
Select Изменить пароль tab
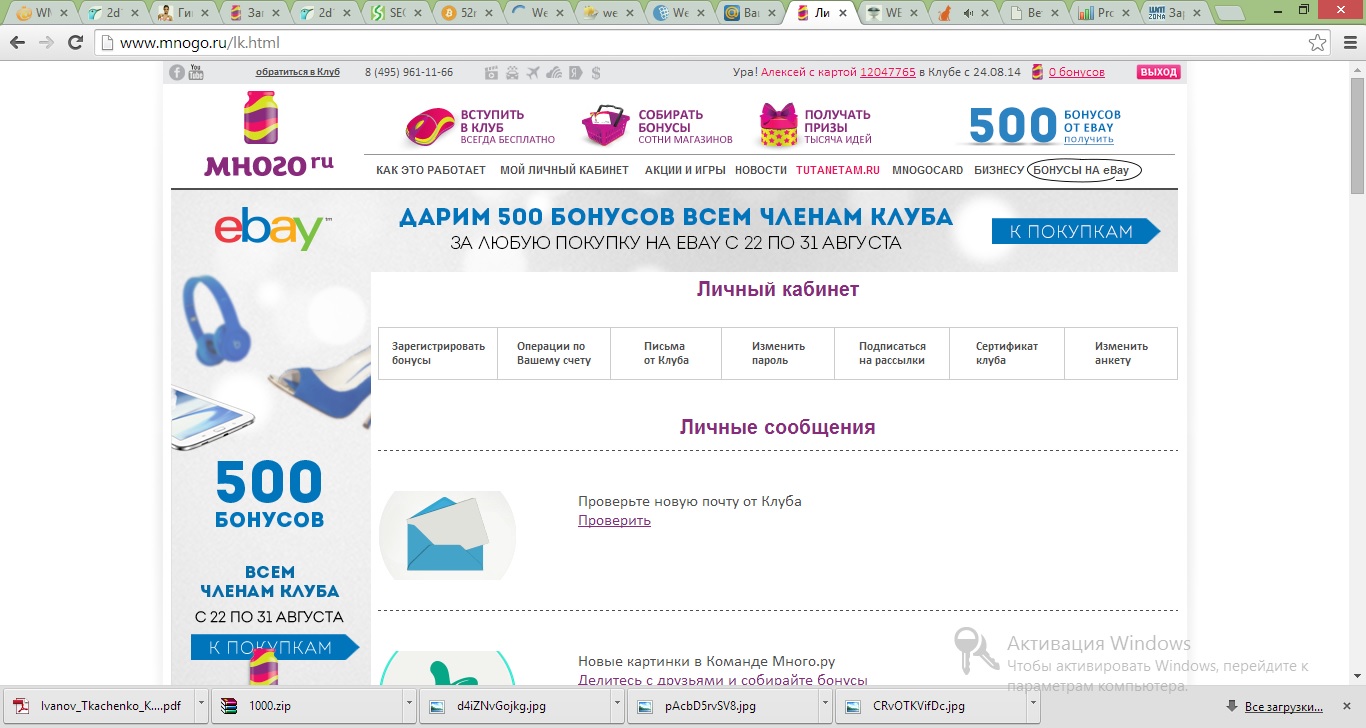tap(778, 353)
